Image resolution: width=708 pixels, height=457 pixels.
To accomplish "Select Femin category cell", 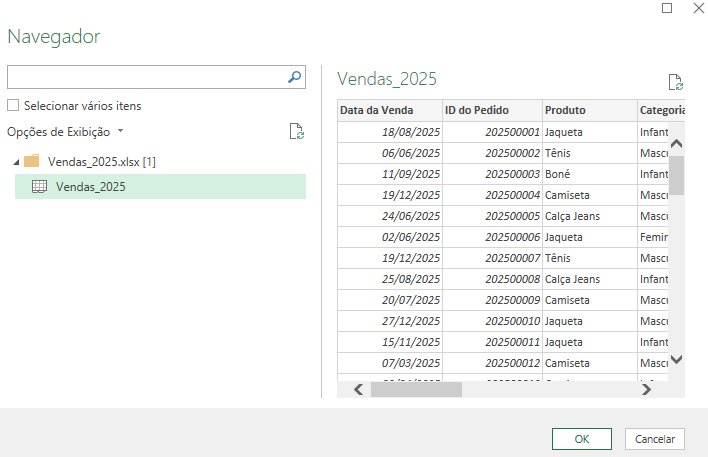I will pyautogui.click(x=653, y=237).
